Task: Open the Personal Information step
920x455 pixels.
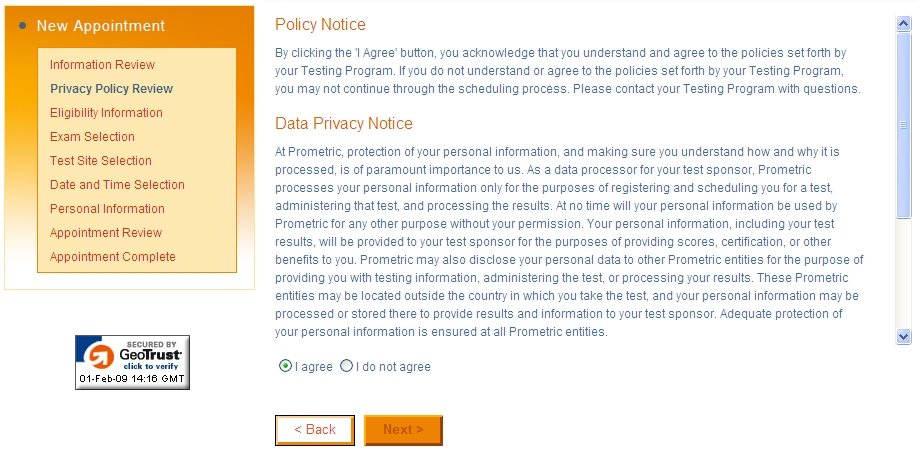Action: (x=107, y=209)
